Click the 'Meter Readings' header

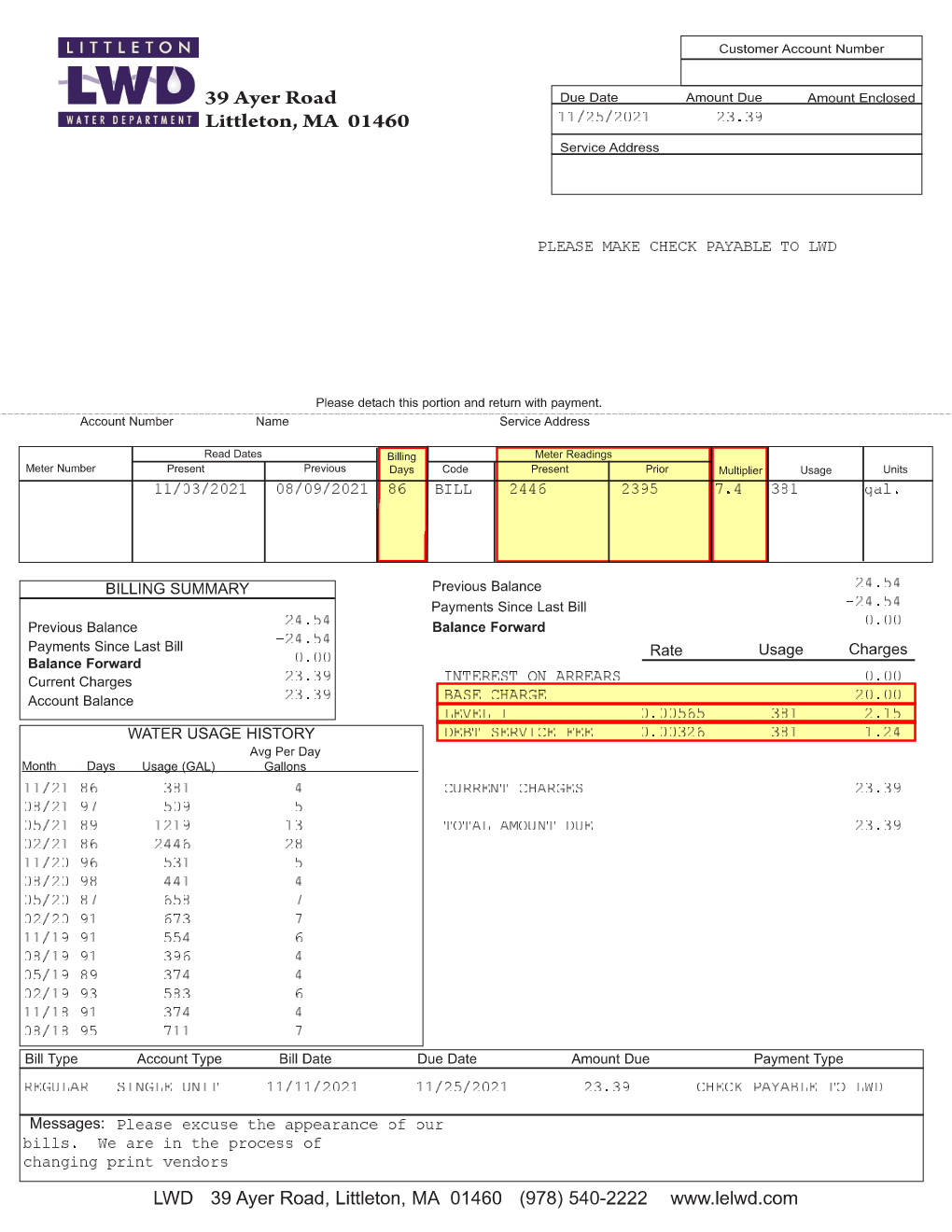coord(573,455)
